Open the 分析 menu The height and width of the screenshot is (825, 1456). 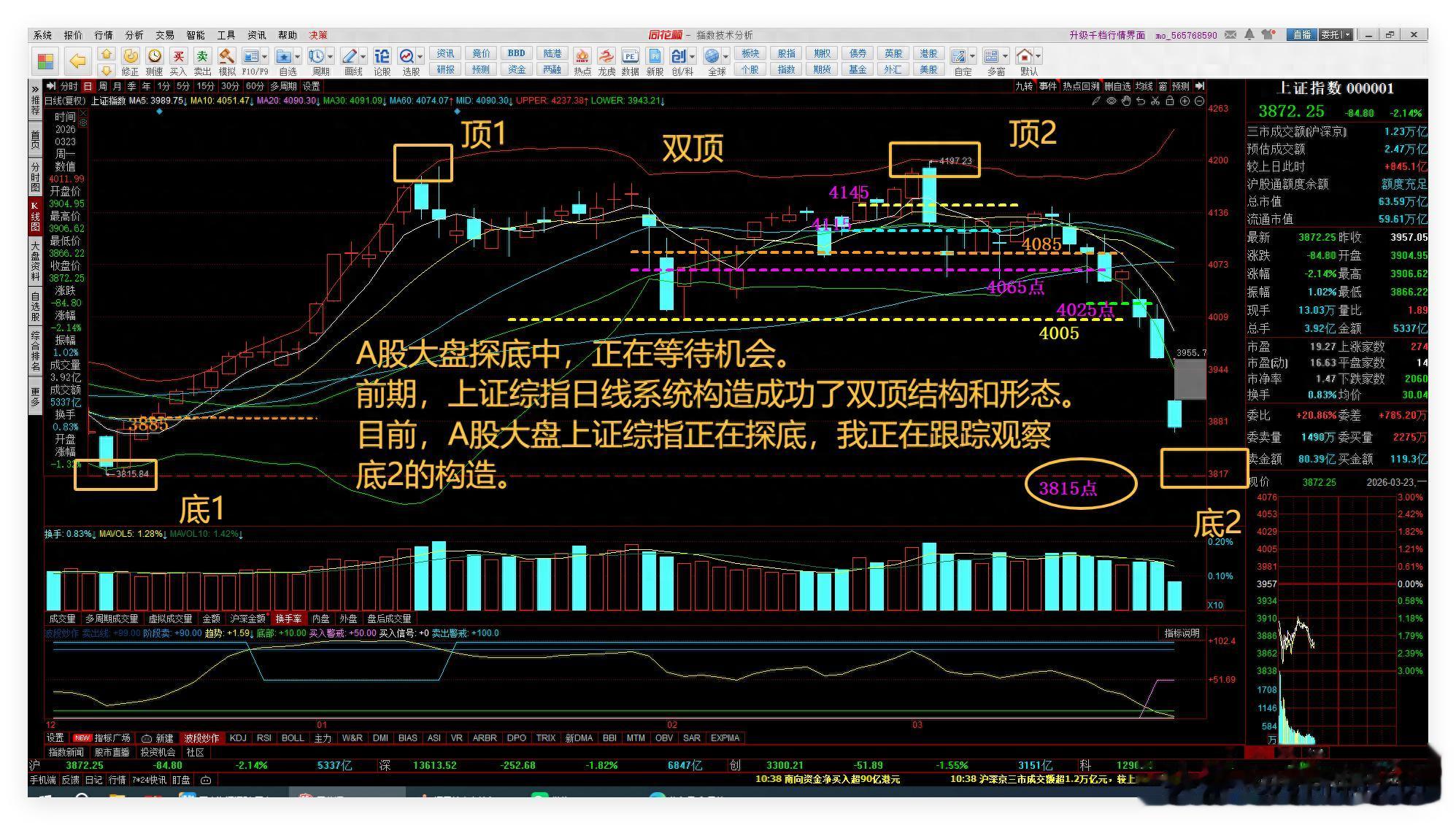134,35
